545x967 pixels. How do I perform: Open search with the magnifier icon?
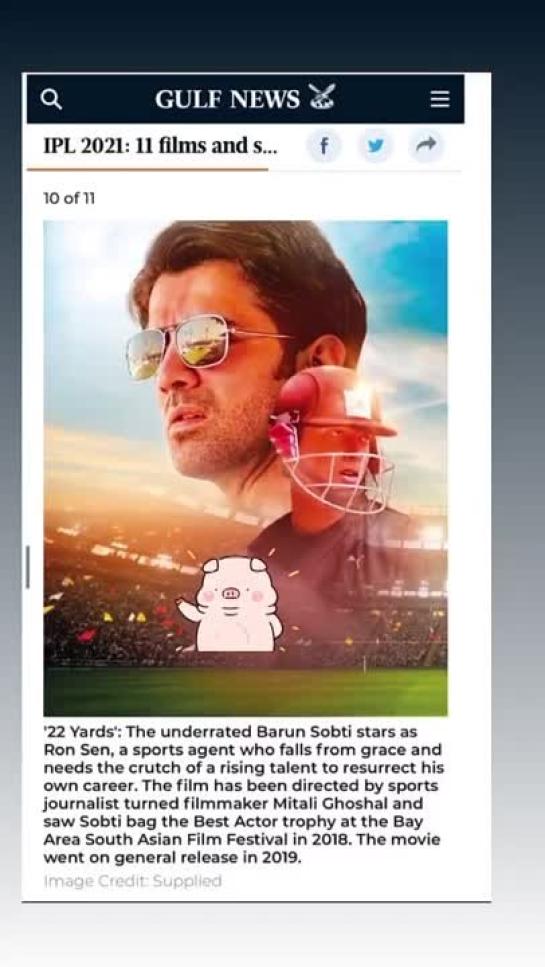(x=51, y=99)
